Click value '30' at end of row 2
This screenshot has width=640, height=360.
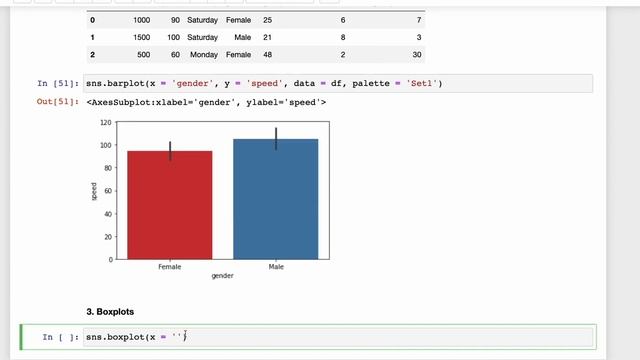(x=417, y=55)
